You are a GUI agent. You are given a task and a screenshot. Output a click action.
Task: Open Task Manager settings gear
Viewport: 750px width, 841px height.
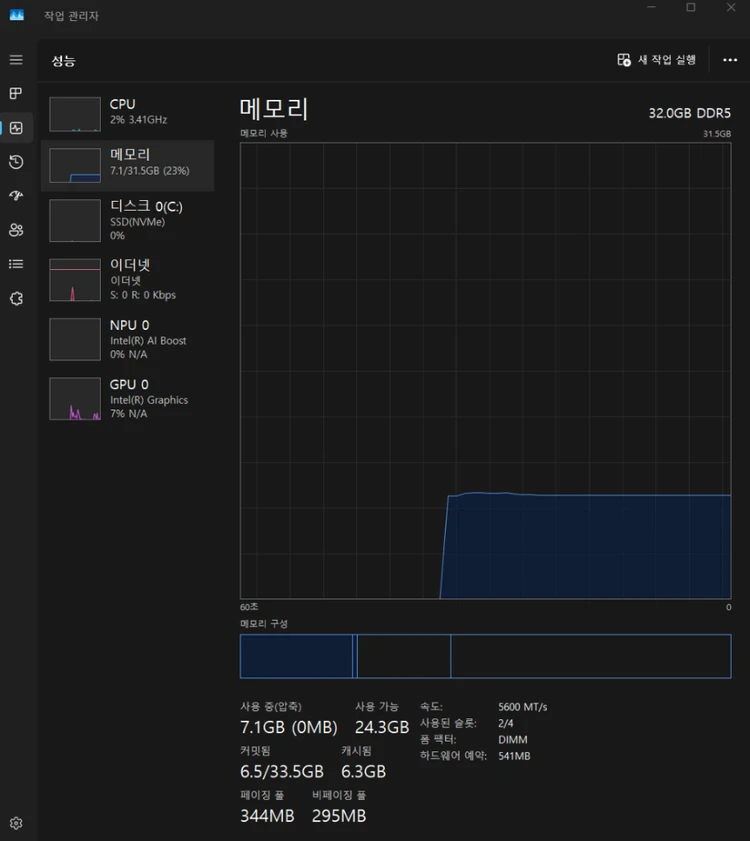[x=16, y=823]
